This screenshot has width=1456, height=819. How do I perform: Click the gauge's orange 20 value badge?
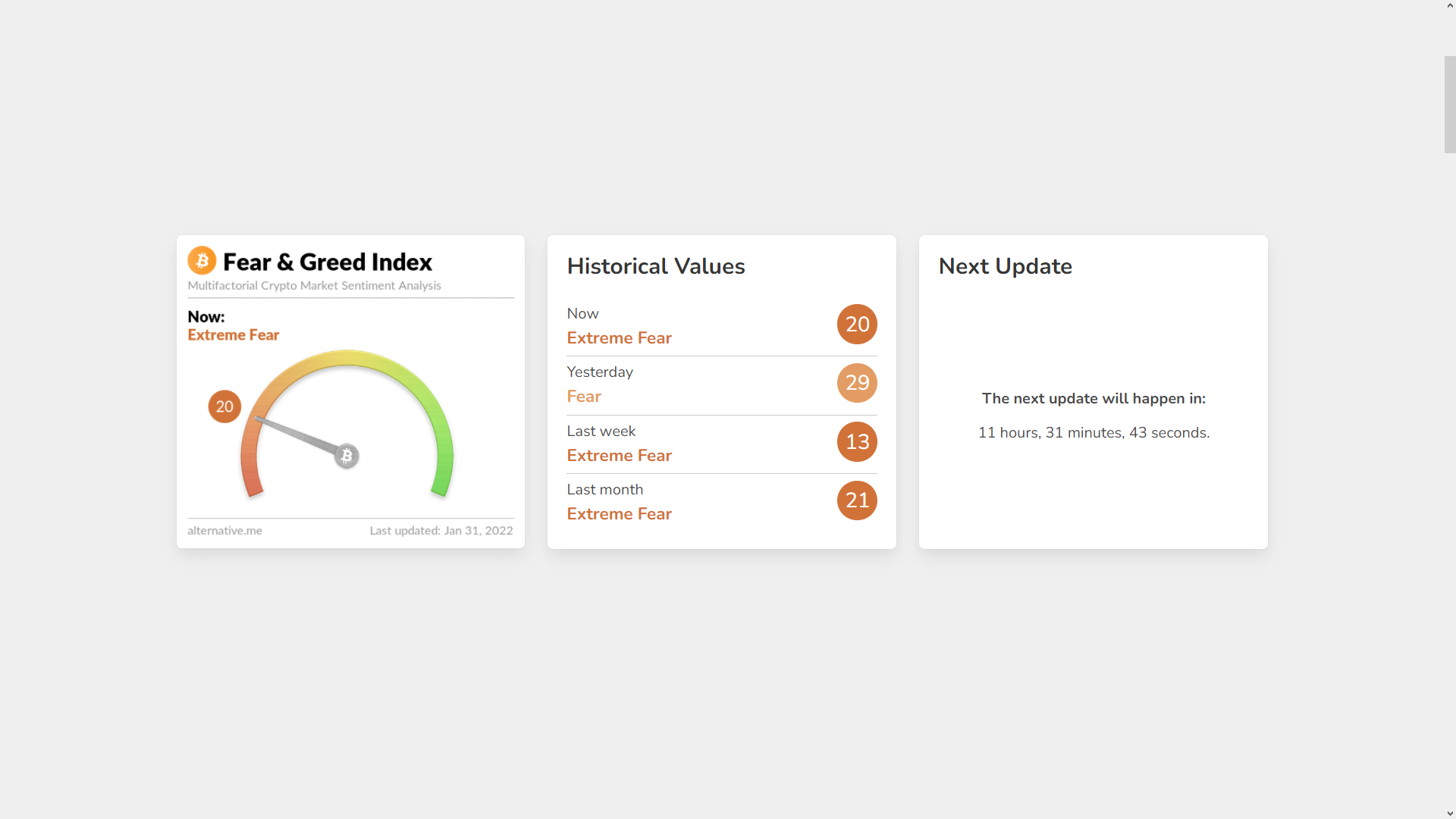[x=224, y=406]
